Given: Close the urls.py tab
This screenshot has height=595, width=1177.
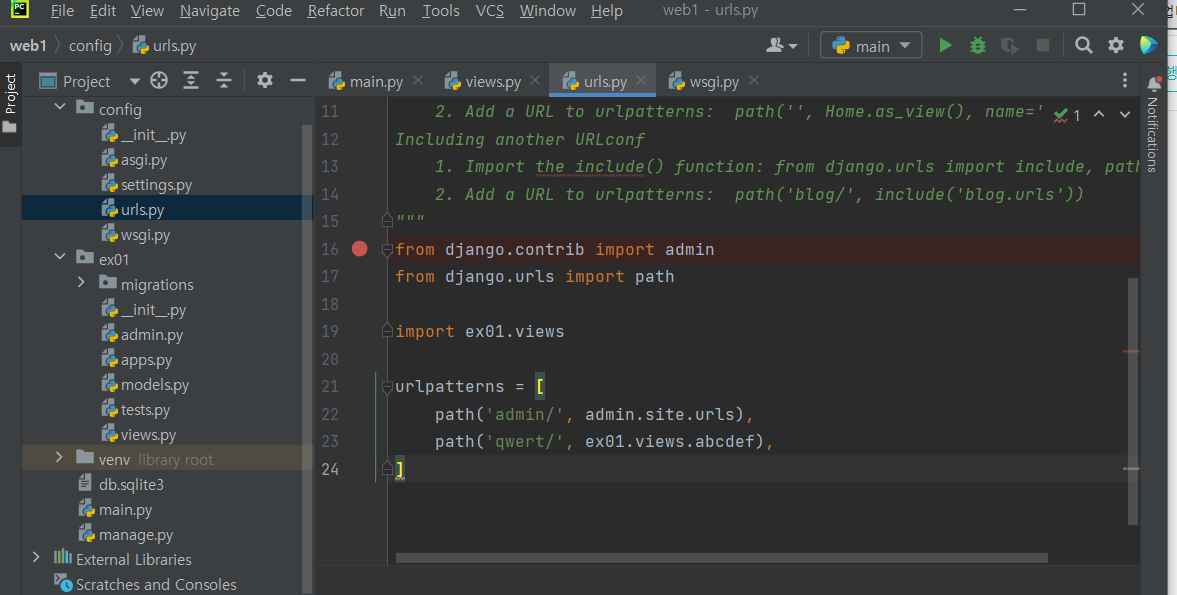Looking at the screenshot, I should pos(641,80).
